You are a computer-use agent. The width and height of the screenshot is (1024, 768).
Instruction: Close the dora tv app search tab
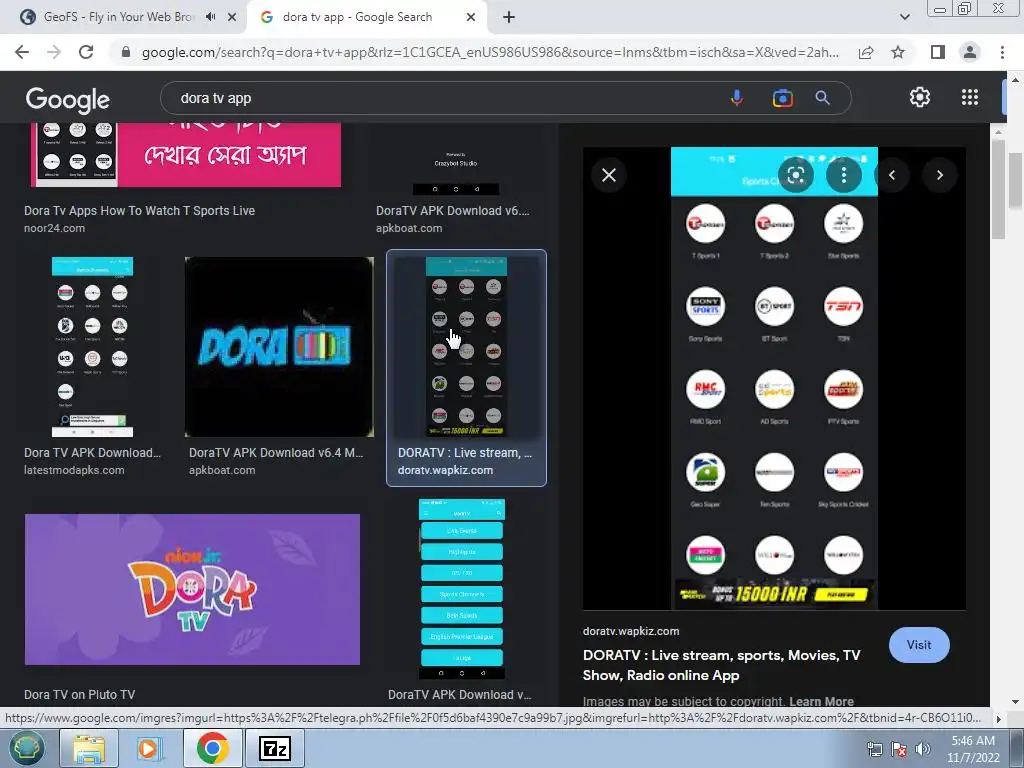471,17
